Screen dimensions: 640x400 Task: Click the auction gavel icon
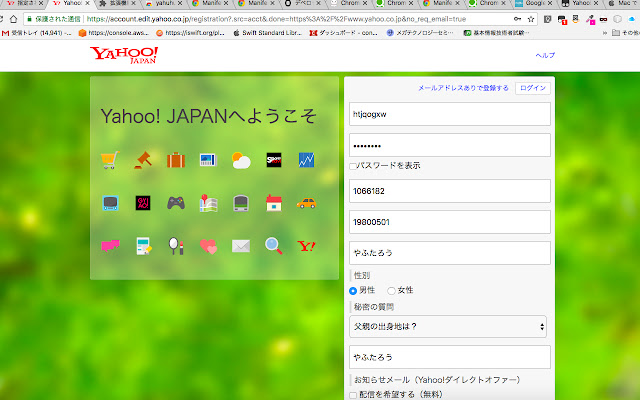[x=143, y=159]
